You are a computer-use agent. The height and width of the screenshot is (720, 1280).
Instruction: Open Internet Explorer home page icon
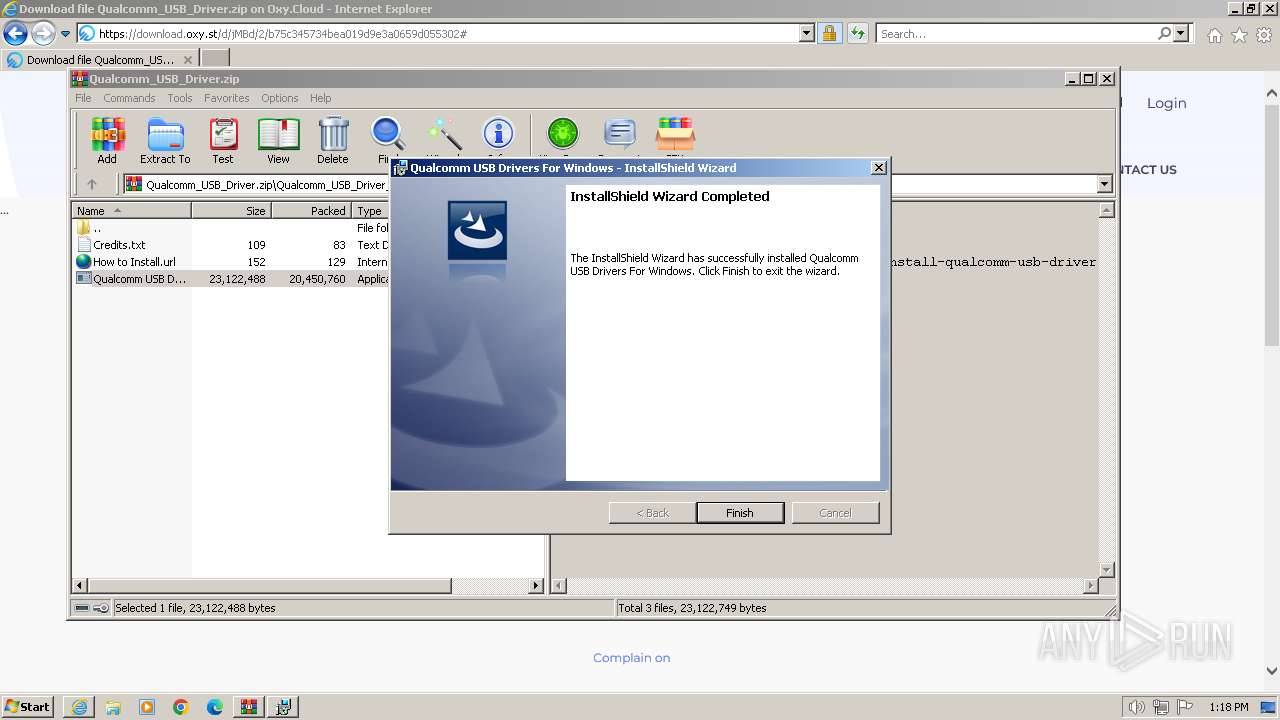click(1214, 35)
